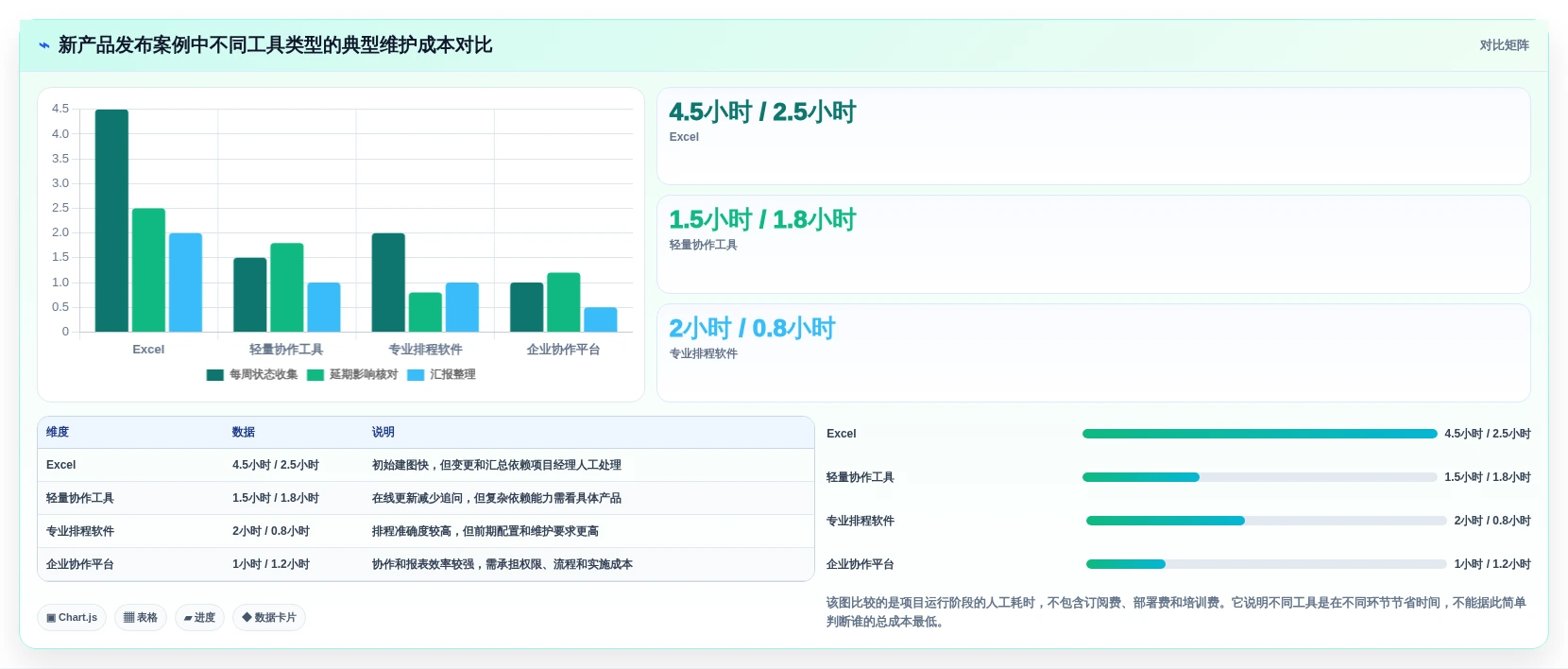Select the 专业排程软件 row's first cell in table
1568x669 pixels.
pyautogui.click(x=130, y=531)
